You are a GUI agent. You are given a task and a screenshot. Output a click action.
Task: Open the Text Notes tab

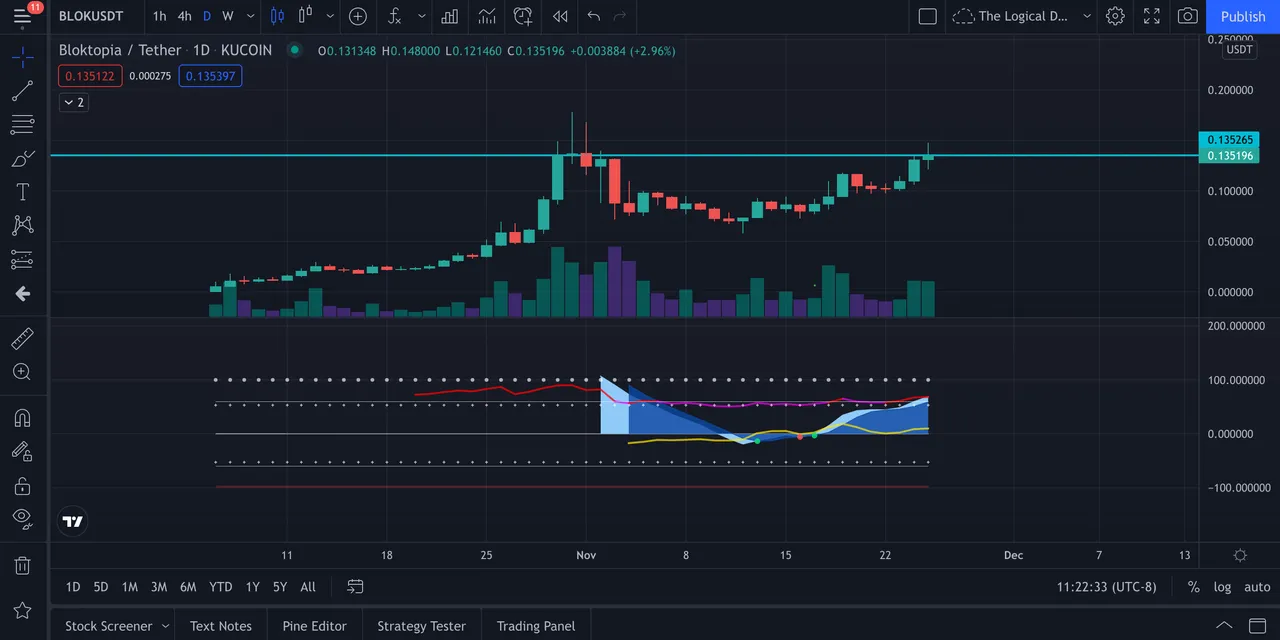221,626
